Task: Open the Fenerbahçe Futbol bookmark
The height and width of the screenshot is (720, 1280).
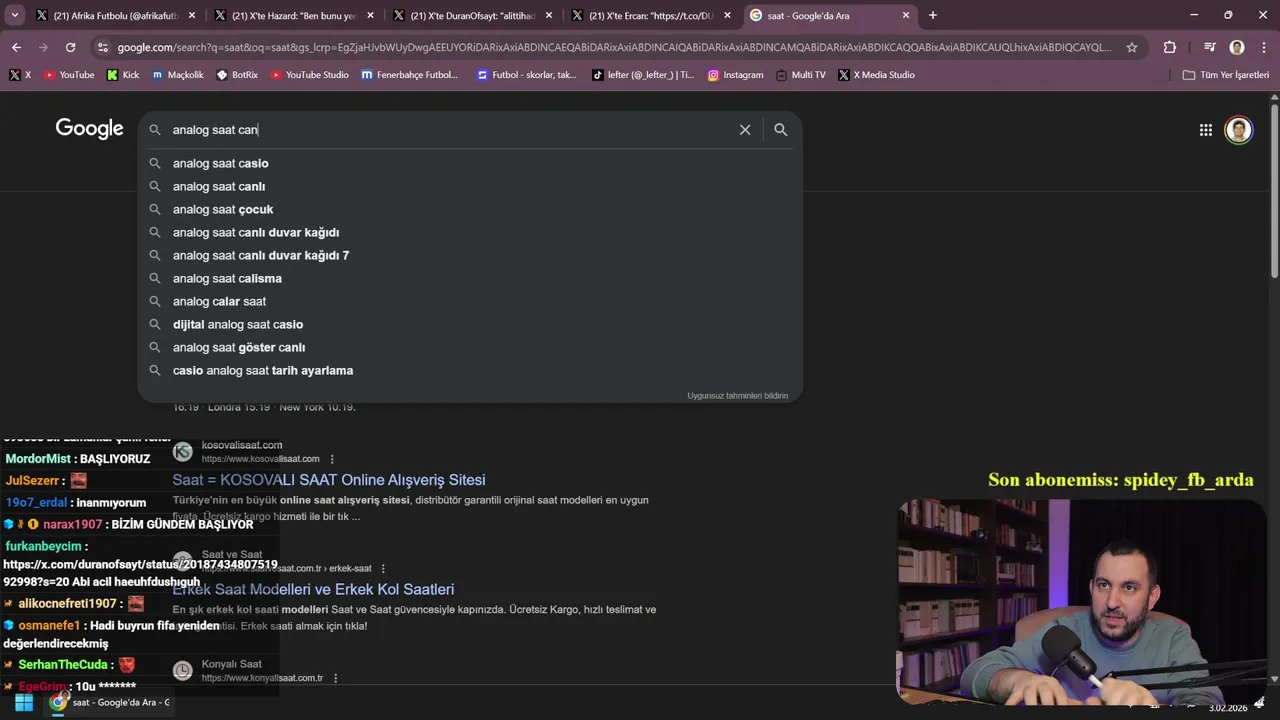Action: (409, 75)
